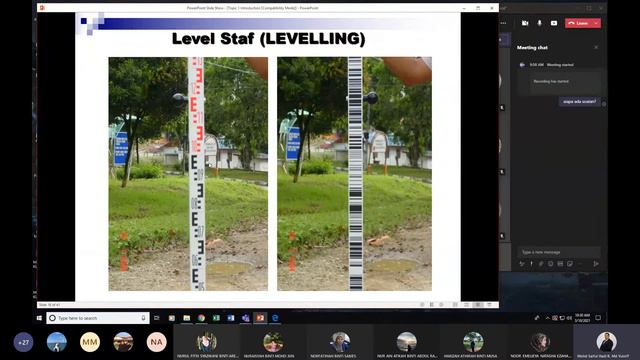This screenshot has width=640, height=360.
Task: Open Microsoft Edge from the taskbar
Action: (275, 318)
